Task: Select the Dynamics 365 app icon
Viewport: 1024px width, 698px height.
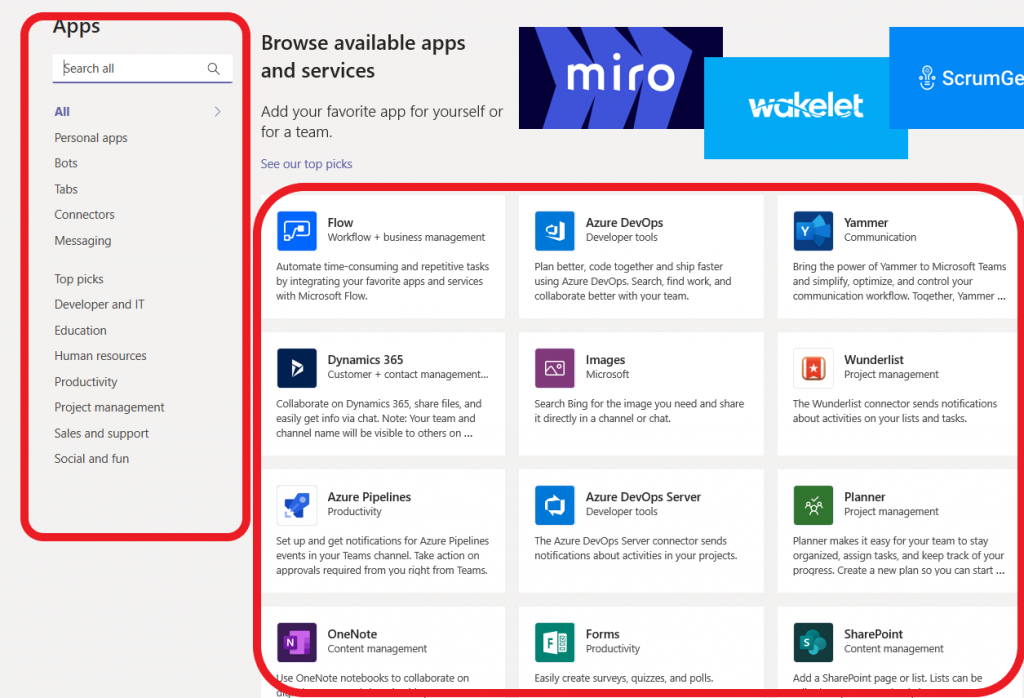Action: (x=296, y=368)
